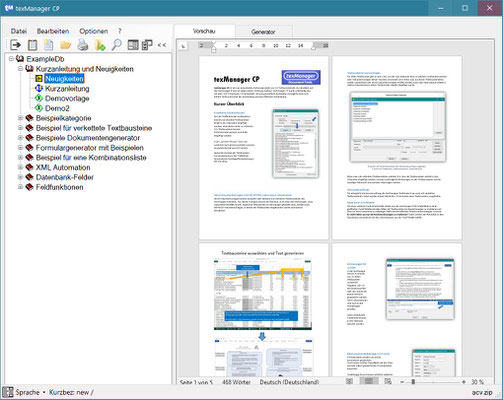The height and width of the screenshot is (400, 503).
Task: Select the Neuigkeiten tree item
Action: (x=64, y=79)
